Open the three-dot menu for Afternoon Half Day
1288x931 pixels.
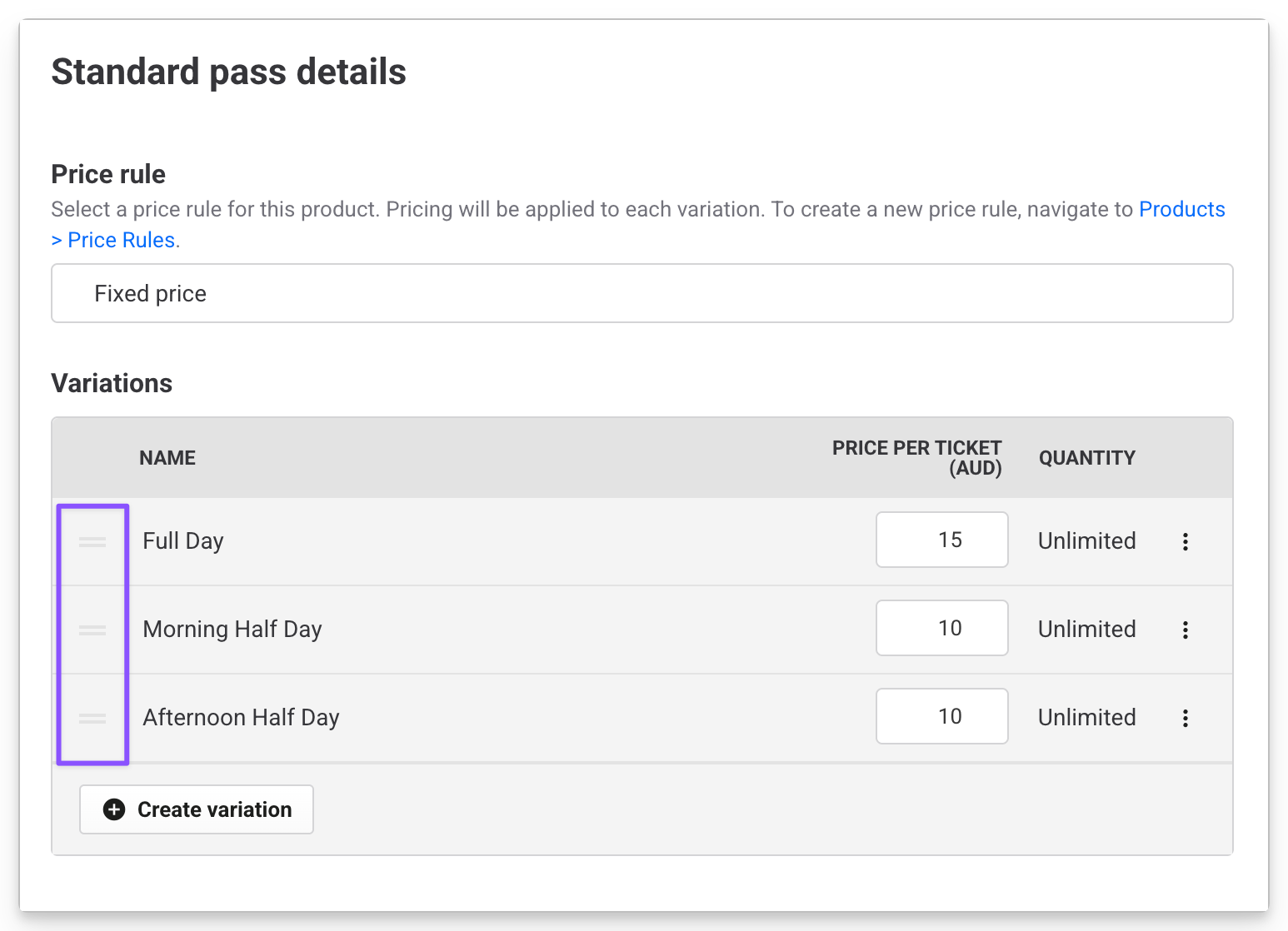(1185, 719)
